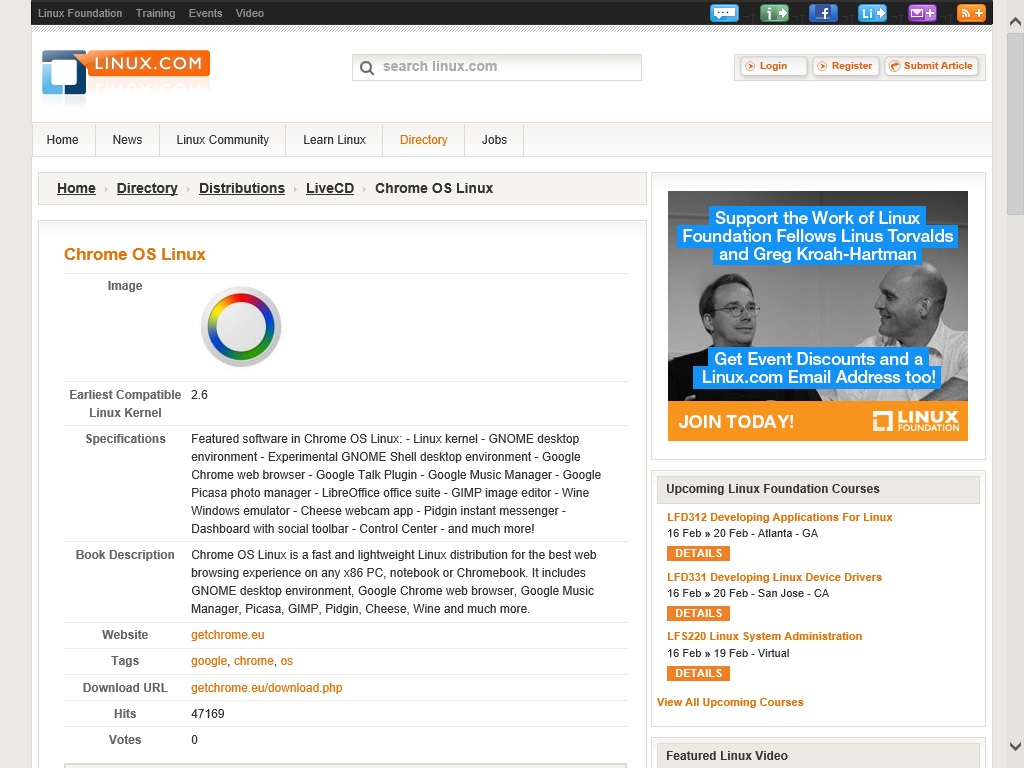Go to LiveCD in breadcrumb
The width and height of the screenshot is (1024, 768).
click(x=330, y=188)
